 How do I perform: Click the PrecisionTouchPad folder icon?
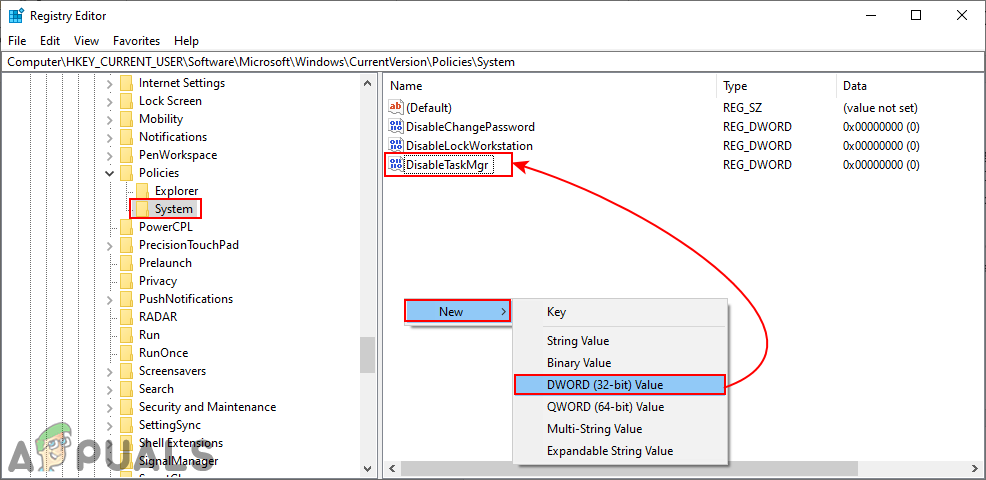(x=126, y=245)
